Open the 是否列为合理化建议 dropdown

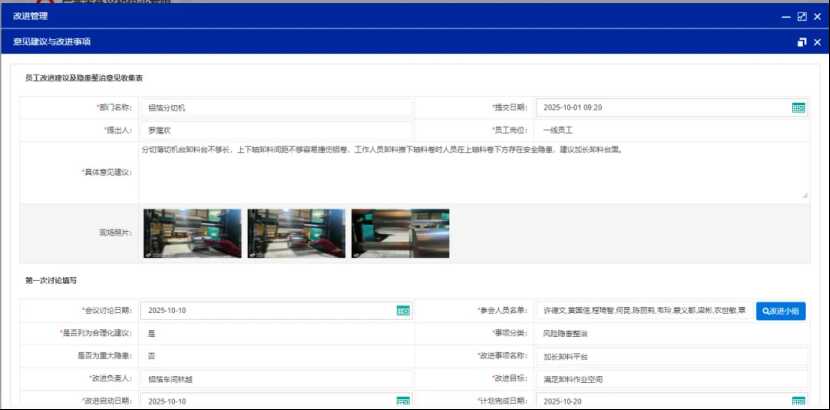(x=275, y=333)
